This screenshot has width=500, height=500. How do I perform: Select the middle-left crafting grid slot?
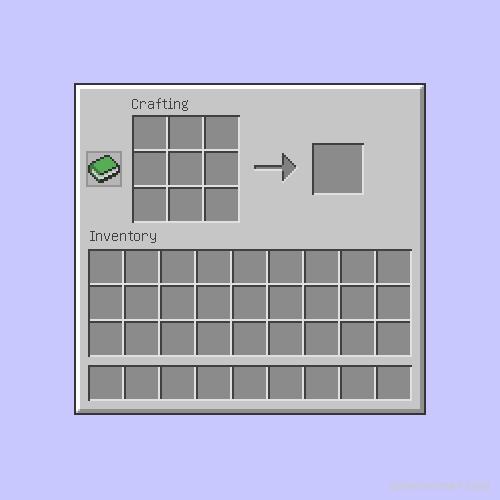pyautogui.click(x=150, y=169)
